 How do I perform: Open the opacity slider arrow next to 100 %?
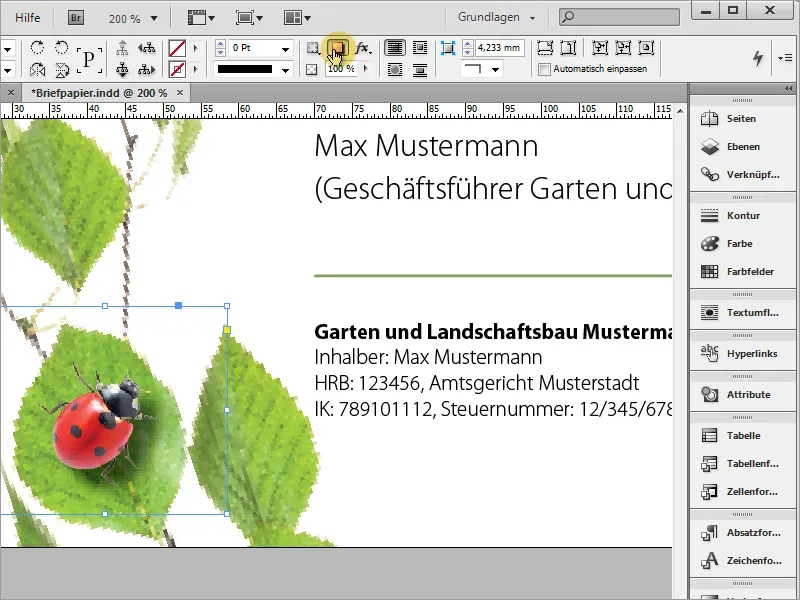click(365, 68)
